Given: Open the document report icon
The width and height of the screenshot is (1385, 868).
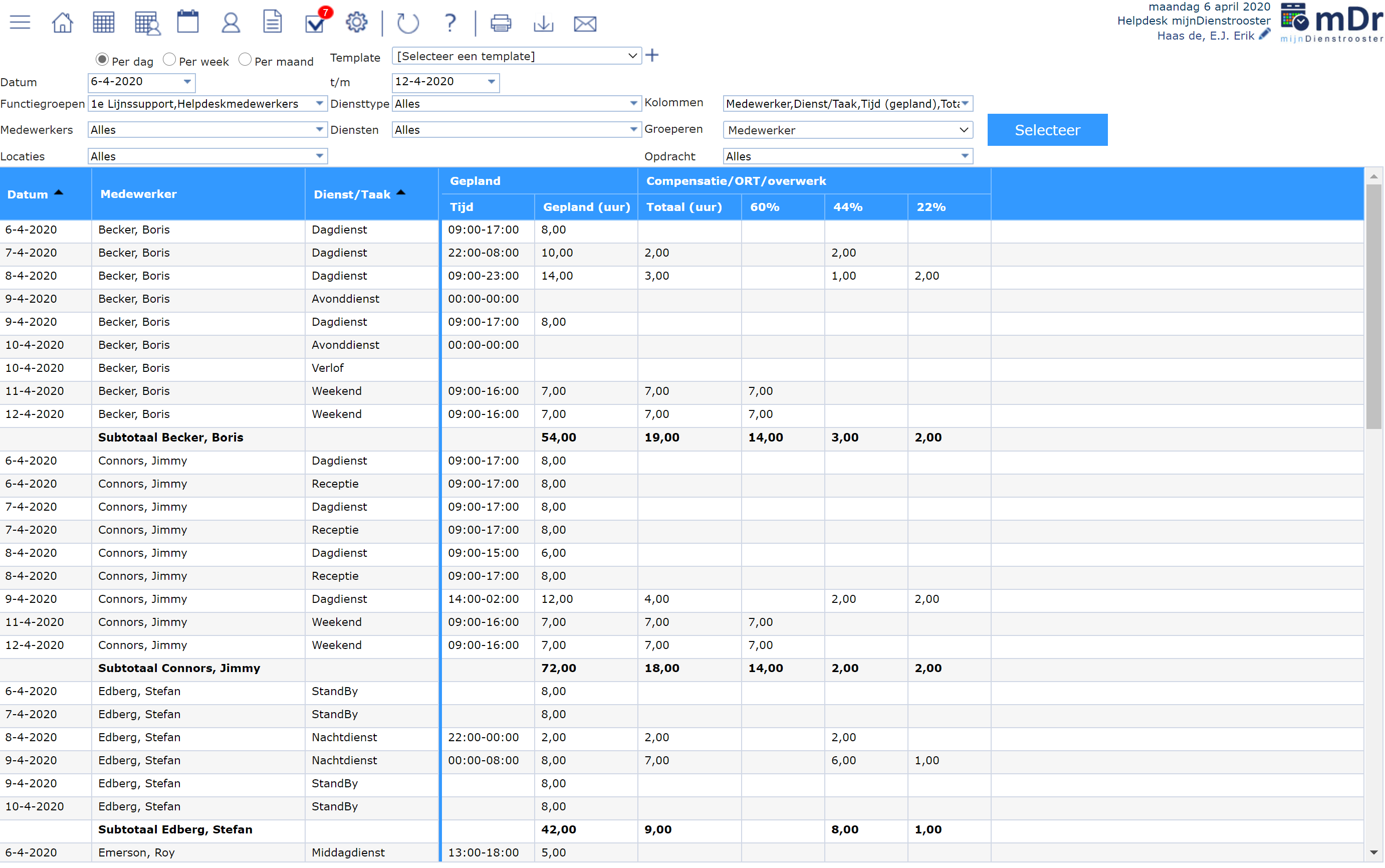Looking at the screenshot, I should [x=272, y=23].
